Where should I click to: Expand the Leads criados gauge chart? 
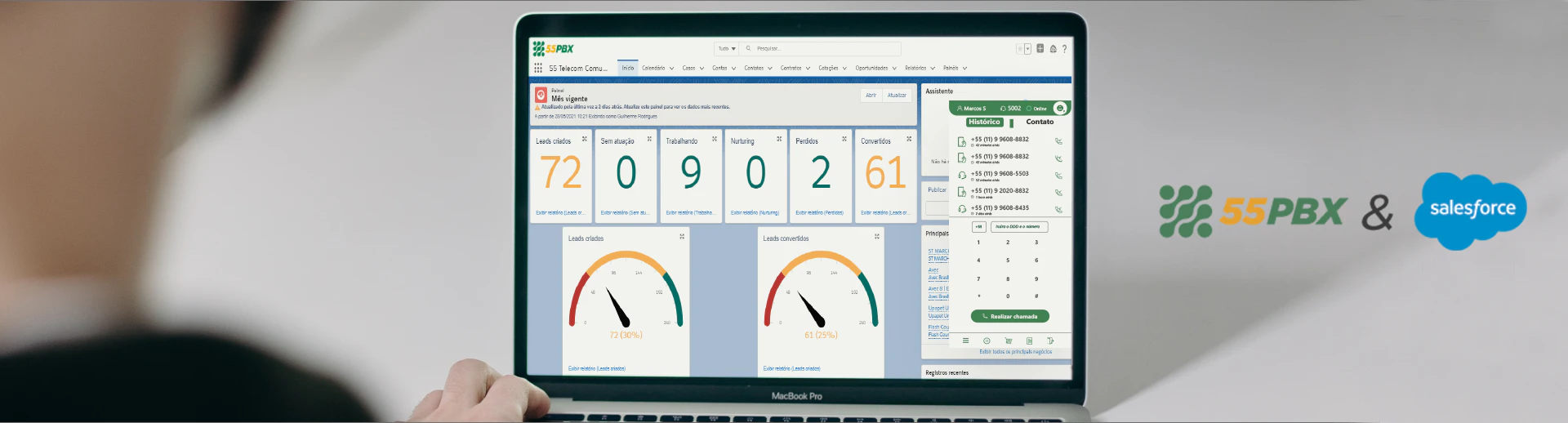[x=682, y=237]
